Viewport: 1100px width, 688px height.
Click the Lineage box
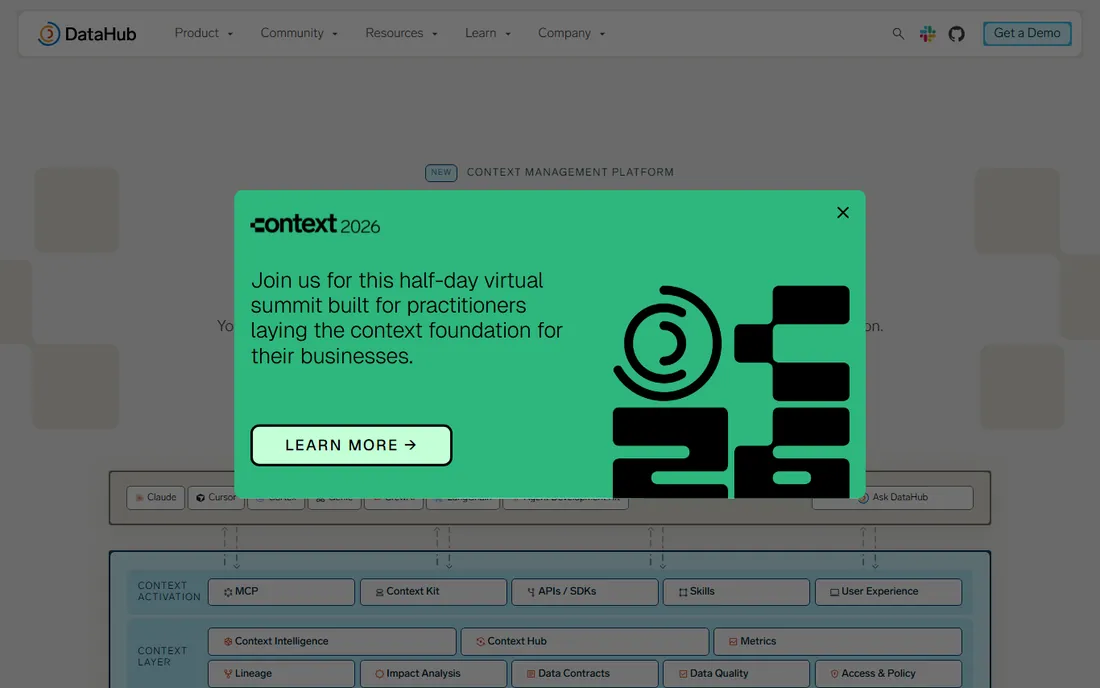pyautogui.click(x=281, y=674)
